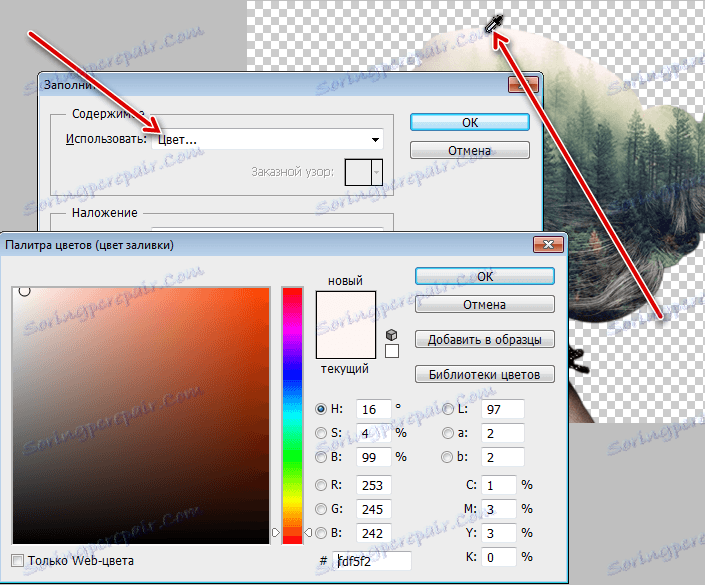This screenshot has width=705, height=585.
Task: Click the L field showing 97
Action: pos(503,409)
